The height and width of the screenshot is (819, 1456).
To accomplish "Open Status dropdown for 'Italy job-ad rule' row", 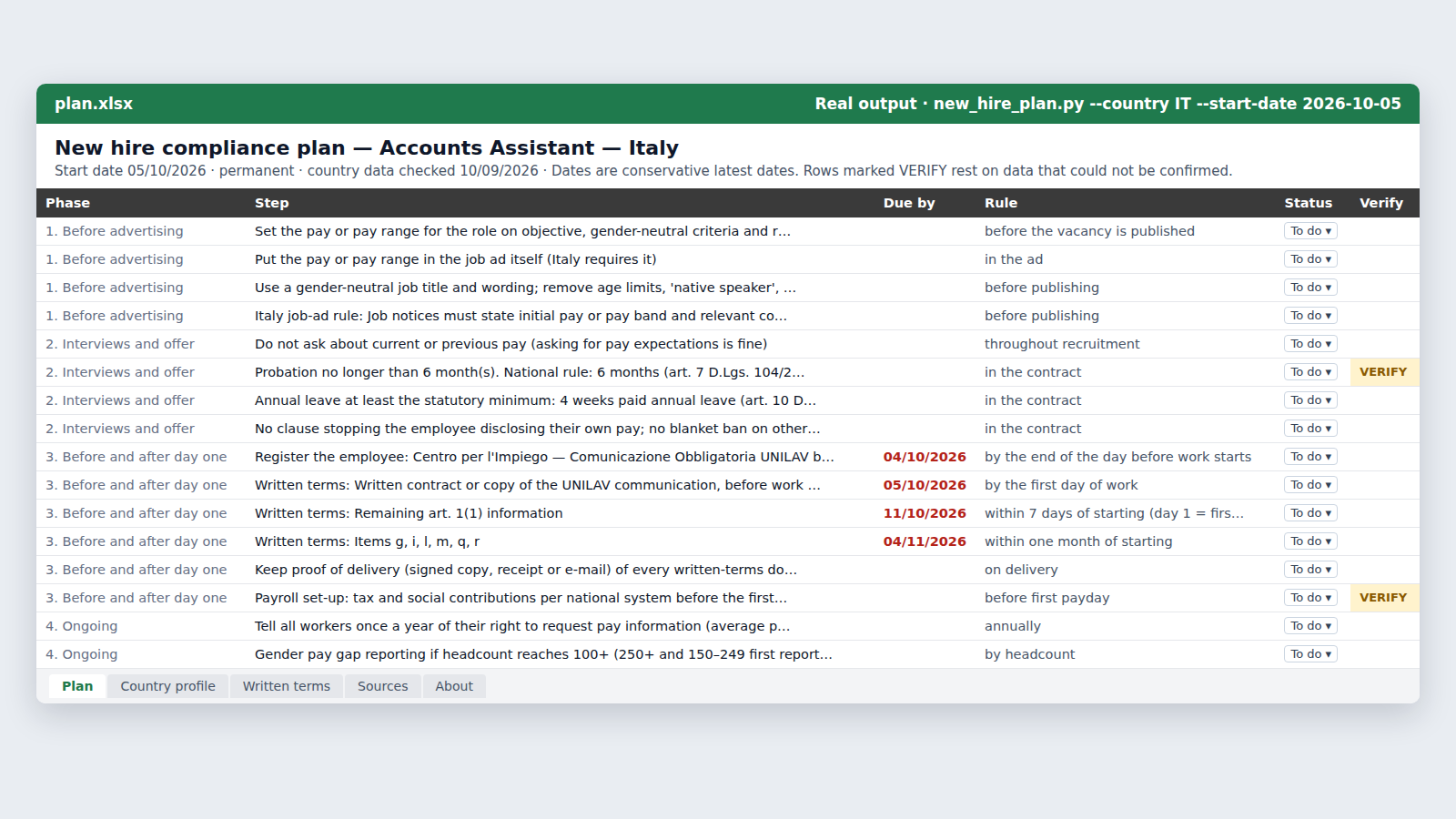I will pos(1310,316).
